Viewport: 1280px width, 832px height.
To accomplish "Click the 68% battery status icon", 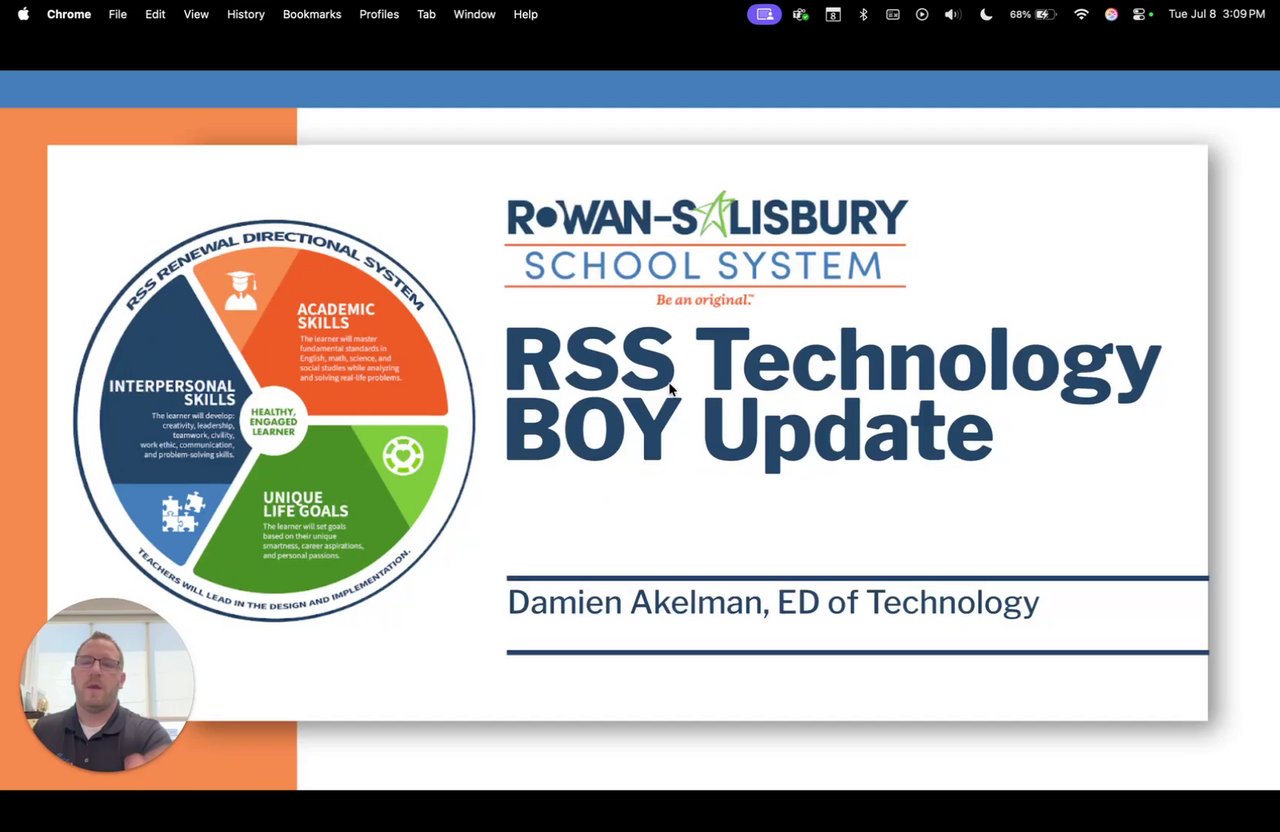I will tap(1034, 14).
